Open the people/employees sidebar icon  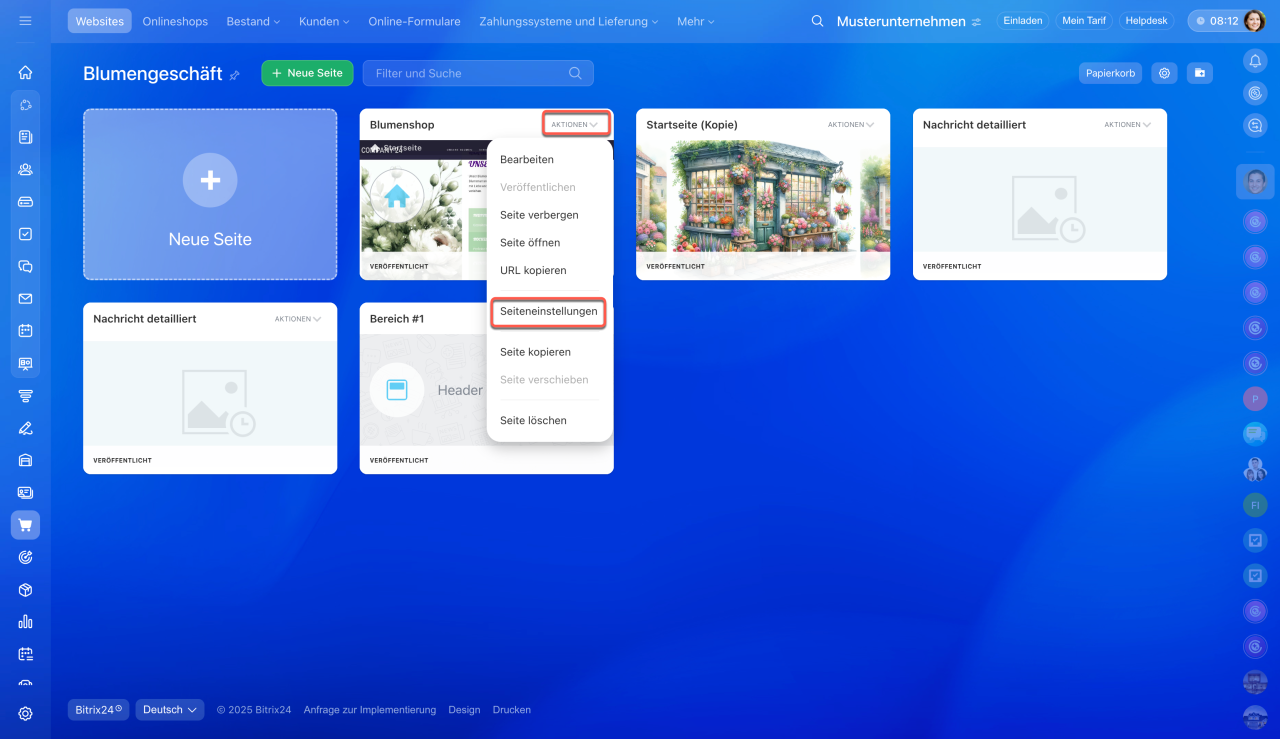pos(25,169)
